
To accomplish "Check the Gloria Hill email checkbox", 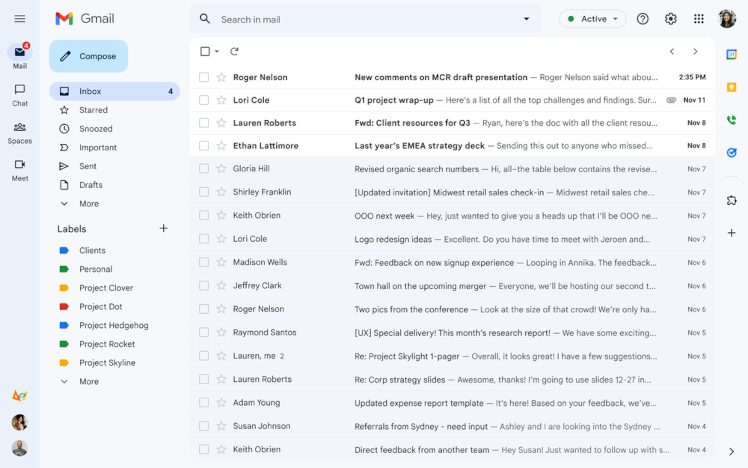I will click(x=204, y=169).
